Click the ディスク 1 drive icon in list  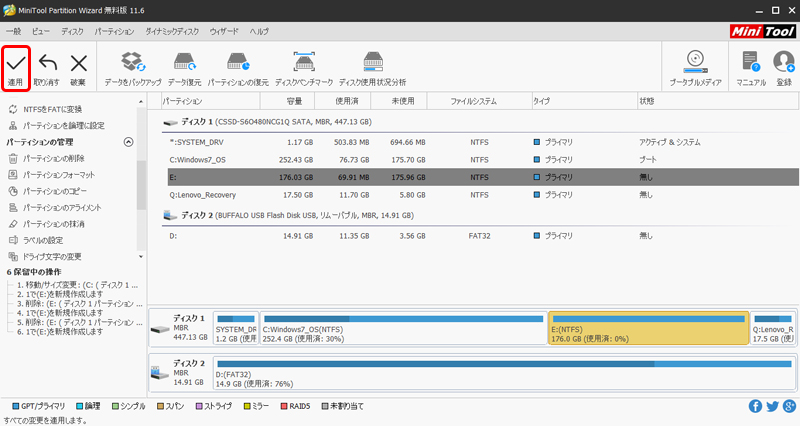click(x=170, y=122)
